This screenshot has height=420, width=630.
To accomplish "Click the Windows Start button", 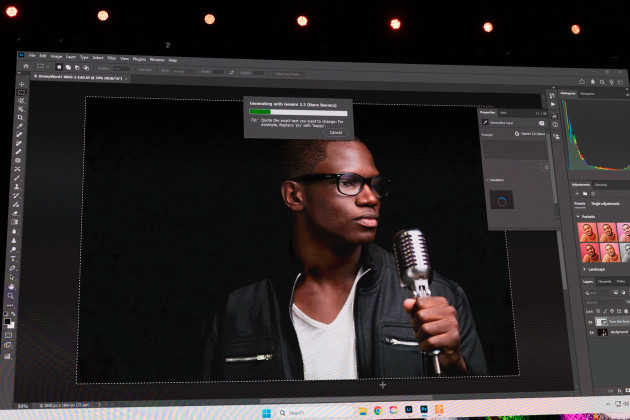I will coord(266,413).
